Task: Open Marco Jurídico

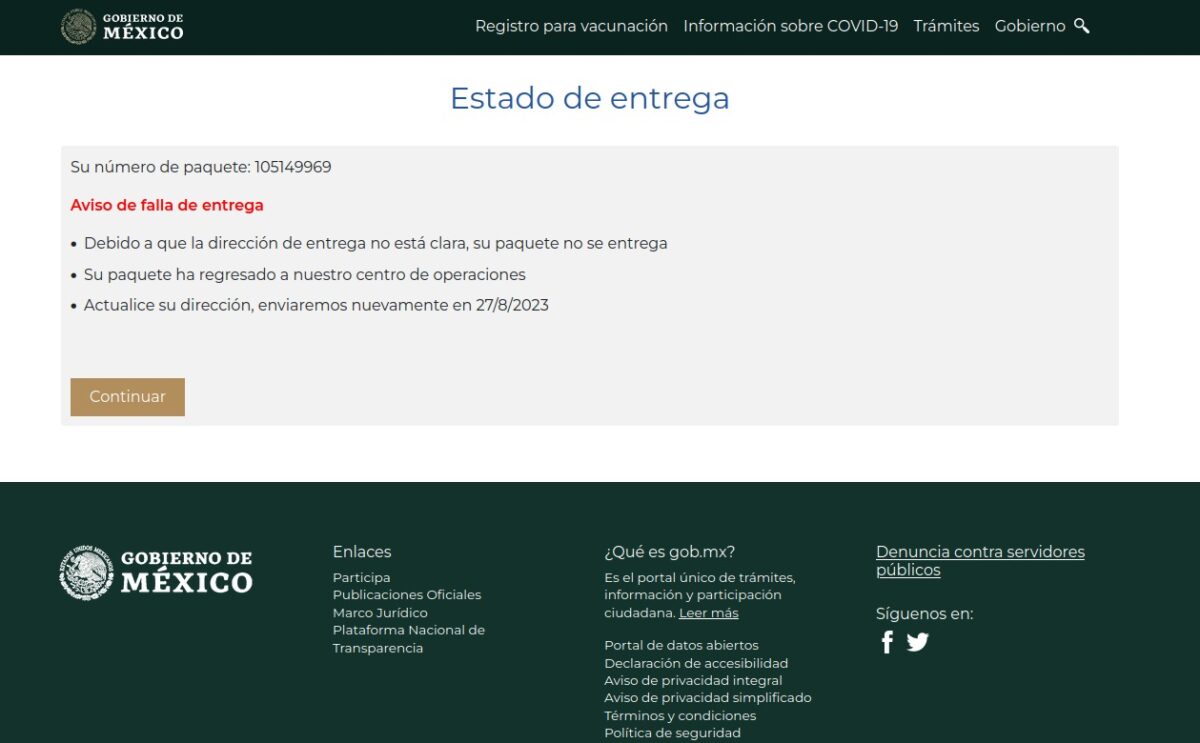Action: [x=380, y=612]
